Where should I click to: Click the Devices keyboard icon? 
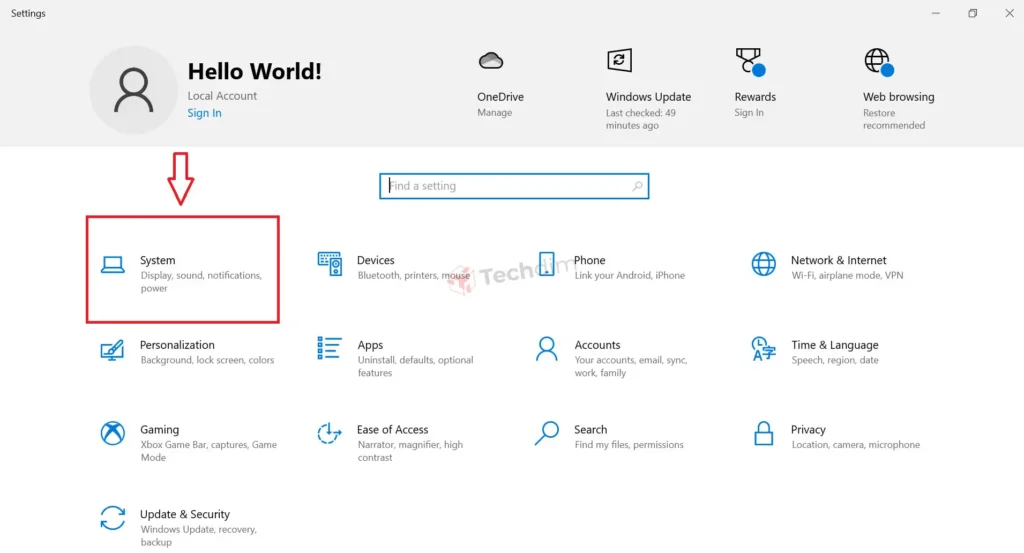(329, 264)
